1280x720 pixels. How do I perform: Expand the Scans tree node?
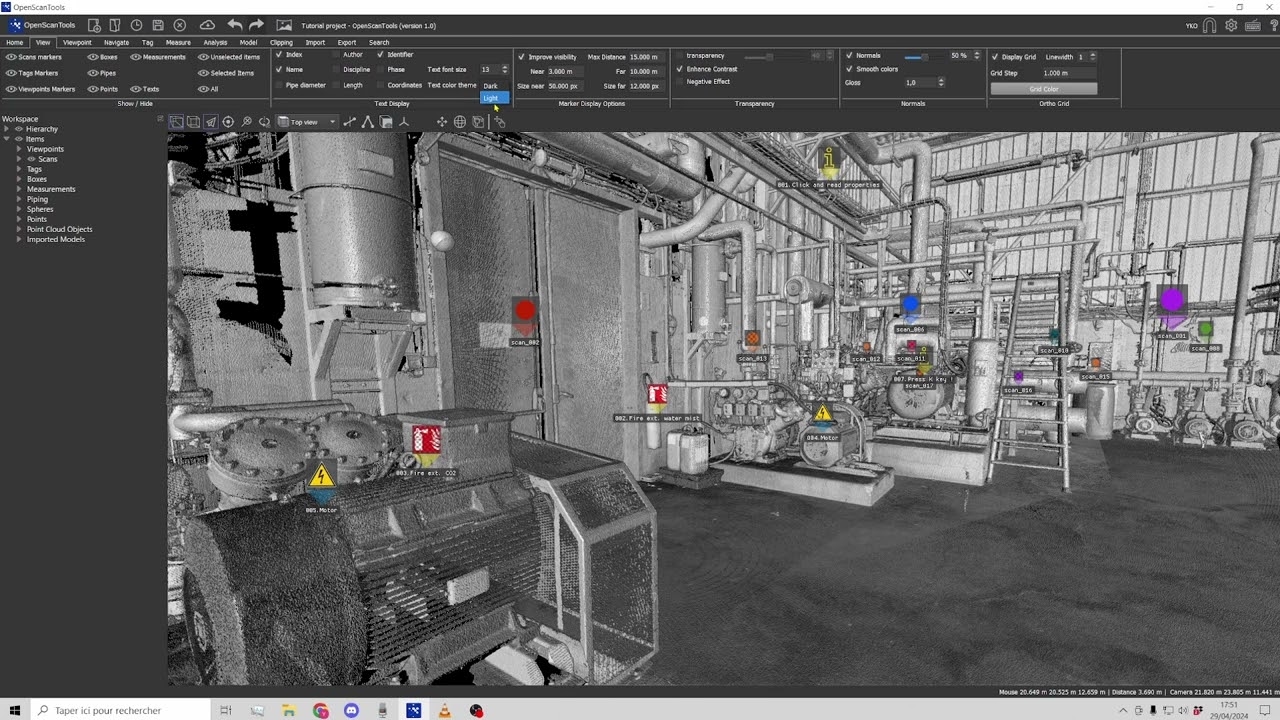pos(20,159)
